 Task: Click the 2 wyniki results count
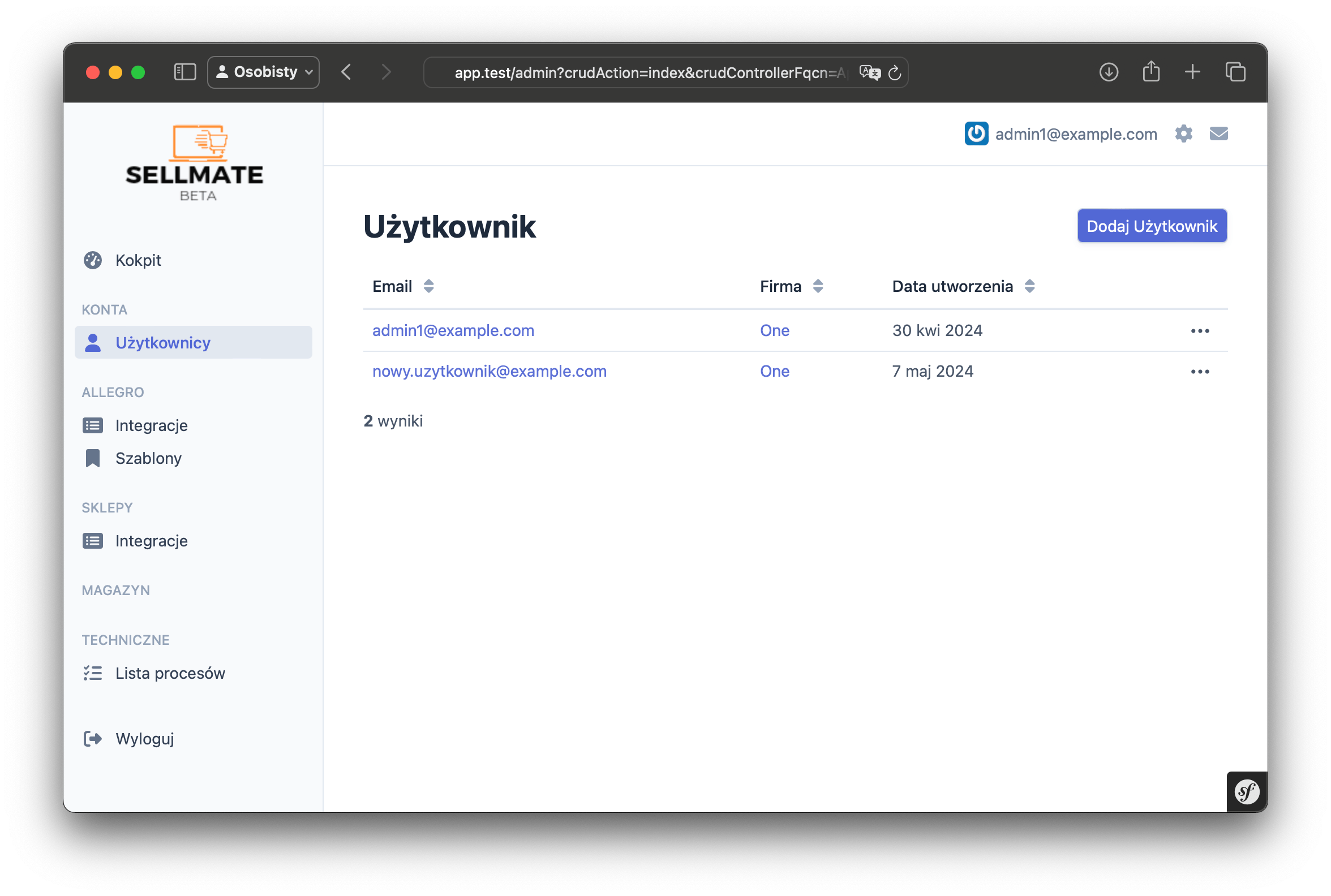point(393,421)
